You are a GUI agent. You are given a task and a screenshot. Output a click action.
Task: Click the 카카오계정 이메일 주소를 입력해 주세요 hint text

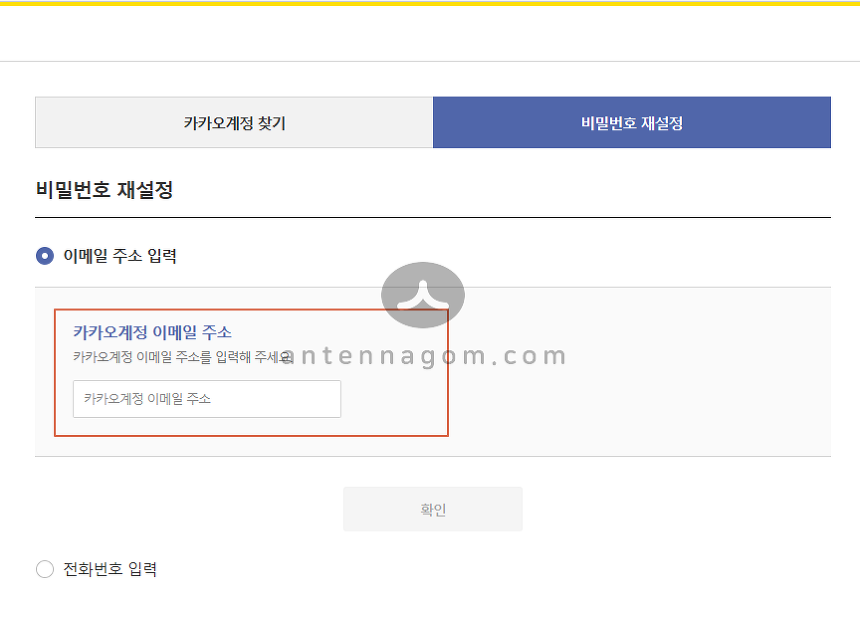pos(183,357)
